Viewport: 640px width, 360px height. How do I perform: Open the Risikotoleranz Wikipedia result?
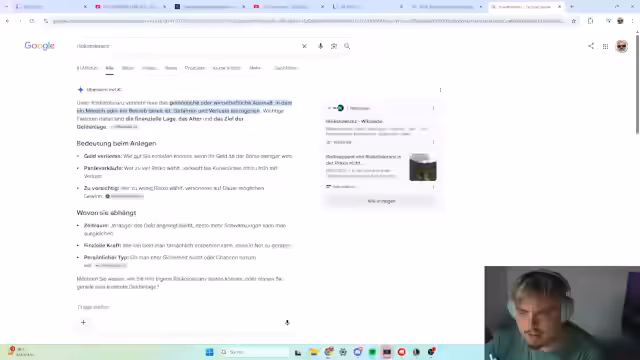click(354, 121)
